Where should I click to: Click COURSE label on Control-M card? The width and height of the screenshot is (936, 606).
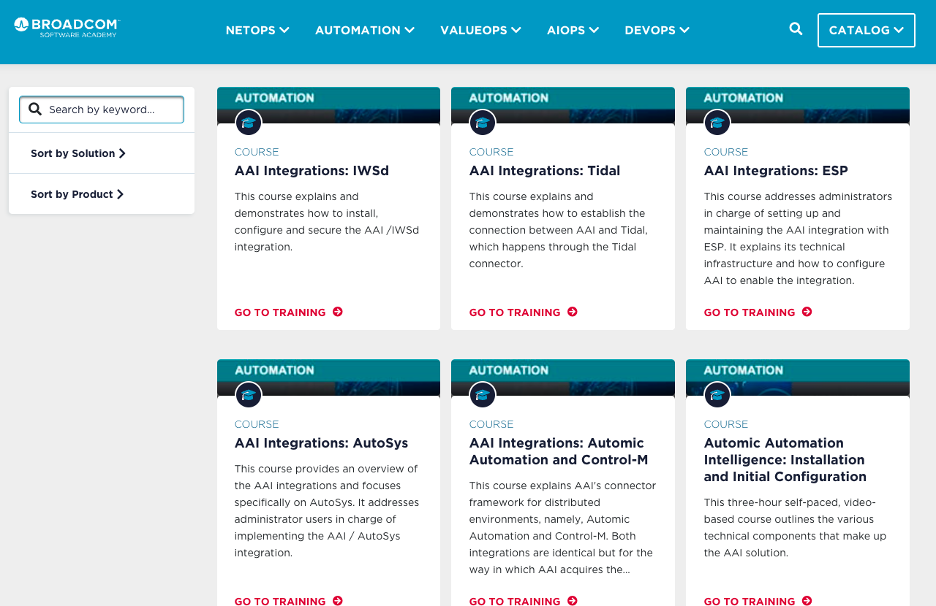pyautogui.click(x=491, y=424)
